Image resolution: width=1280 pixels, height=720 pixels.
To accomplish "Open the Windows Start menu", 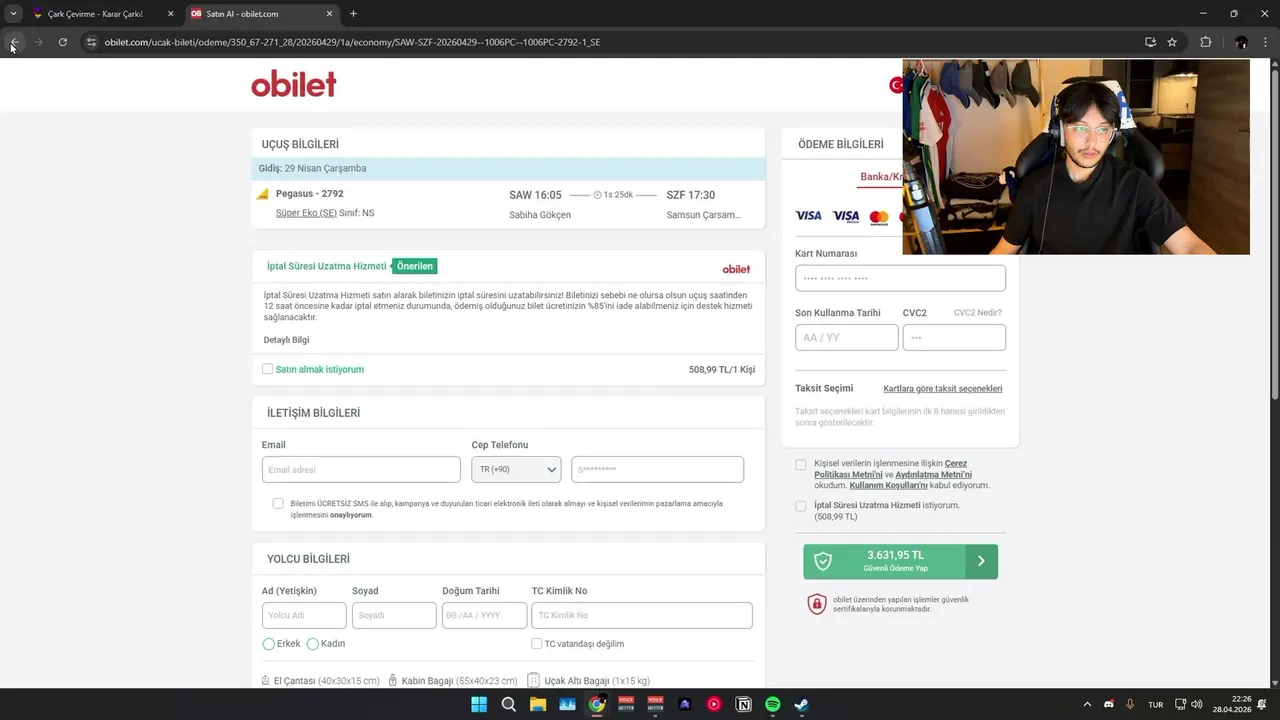I will coord(479,704).
